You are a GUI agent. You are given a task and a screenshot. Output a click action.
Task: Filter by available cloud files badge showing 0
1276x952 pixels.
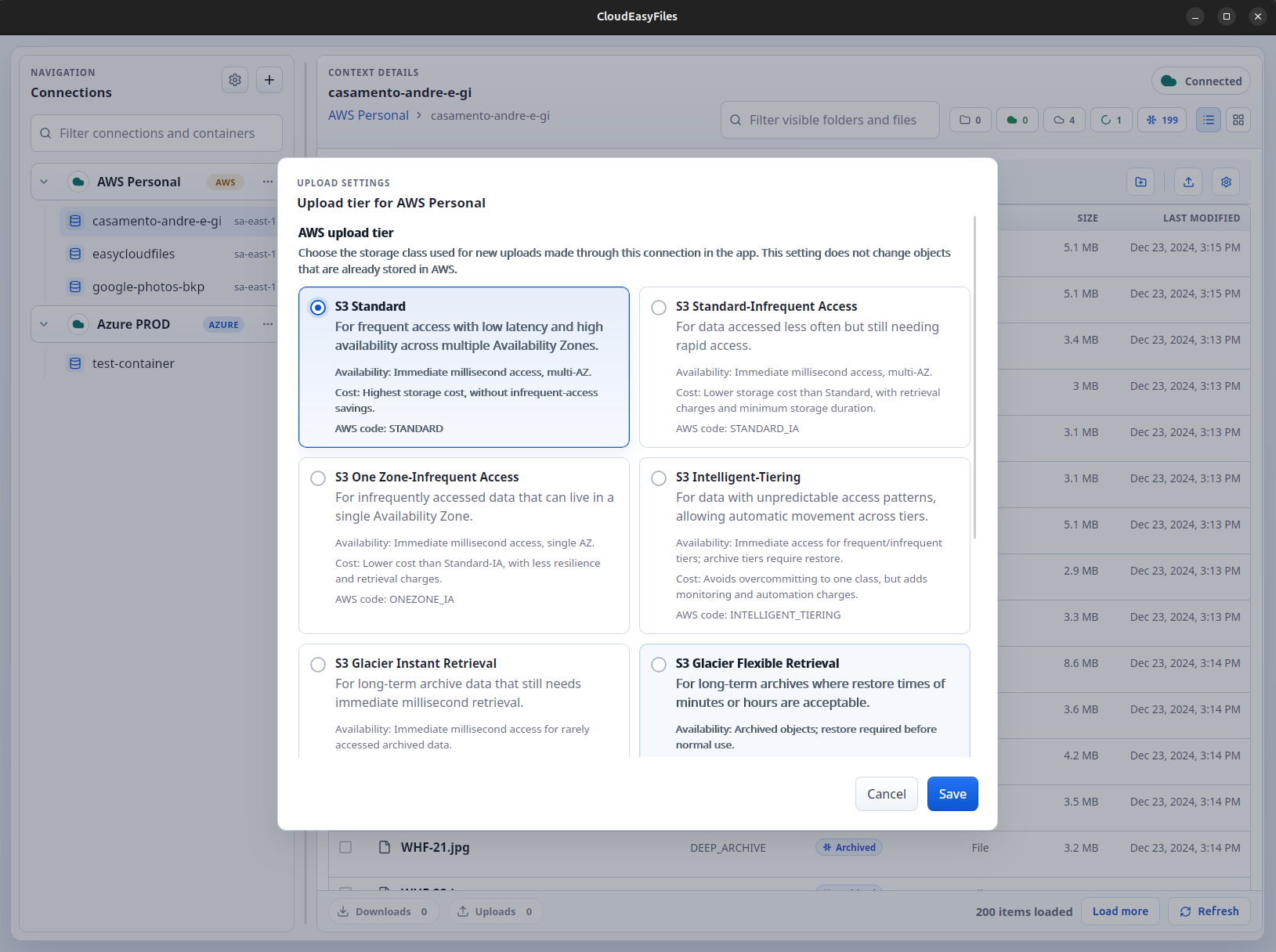click(x=1018, y=120)
